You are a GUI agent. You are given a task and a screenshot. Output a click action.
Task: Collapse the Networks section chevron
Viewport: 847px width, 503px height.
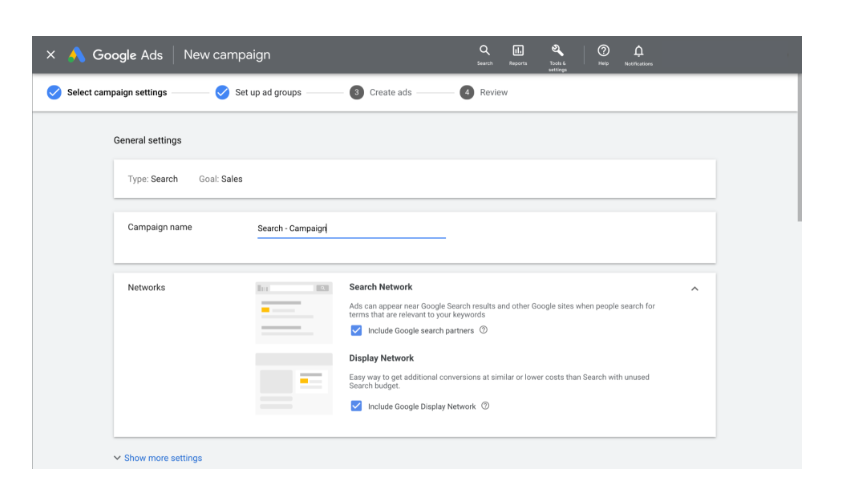(x=695, y=289)
